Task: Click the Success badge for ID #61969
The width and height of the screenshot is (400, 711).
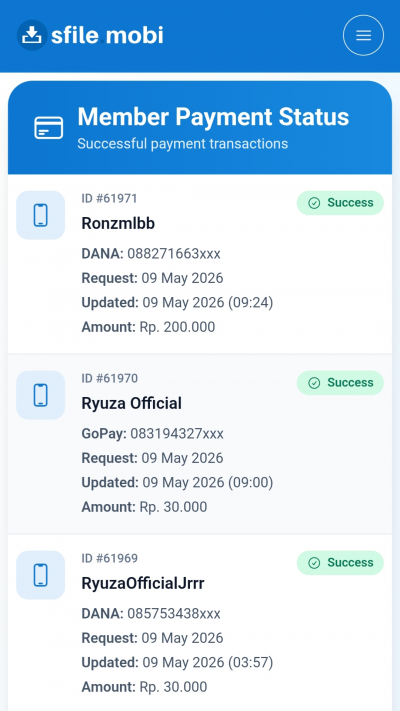Action: coord(340,563)
